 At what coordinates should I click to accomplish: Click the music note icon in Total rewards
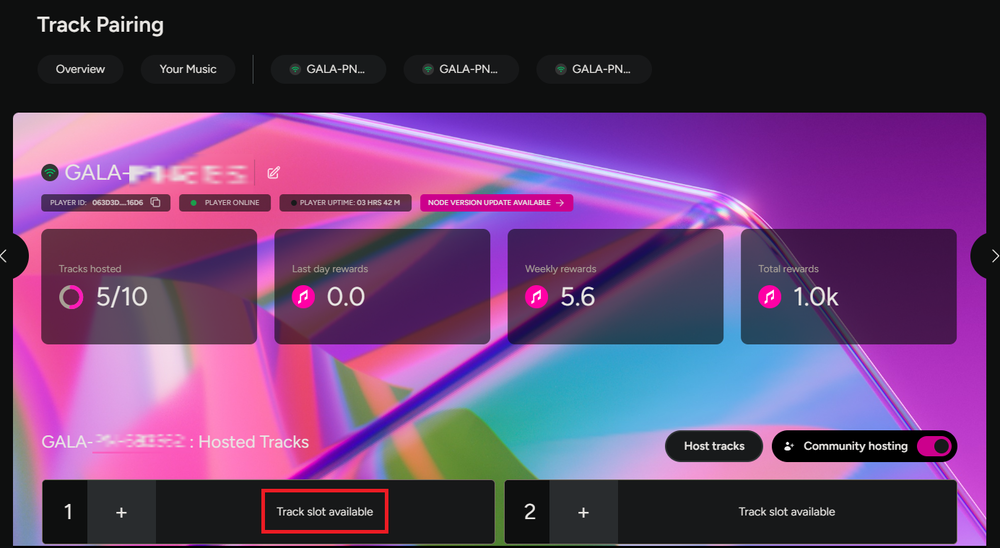click(770, 297)
